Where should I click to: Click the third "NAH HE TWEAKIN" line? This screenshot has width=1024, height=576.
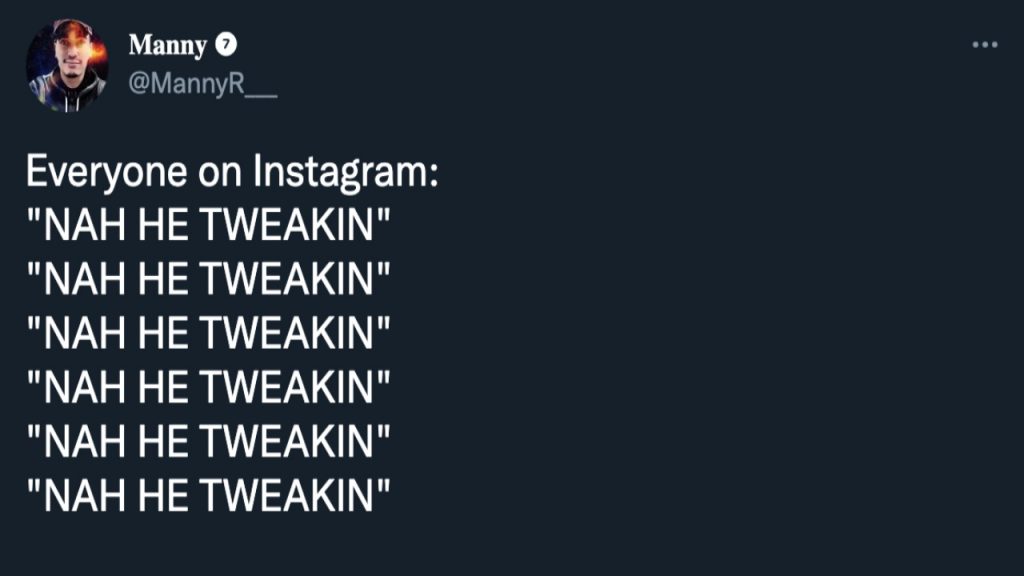pyautogui.click(x=208, y=333)
